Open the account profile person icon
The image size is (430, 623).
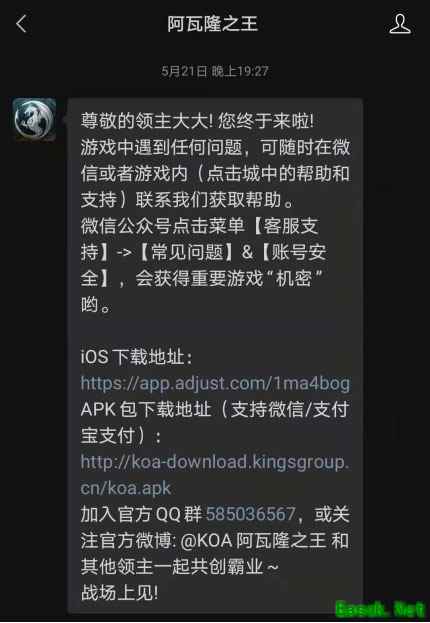[400, 24]
